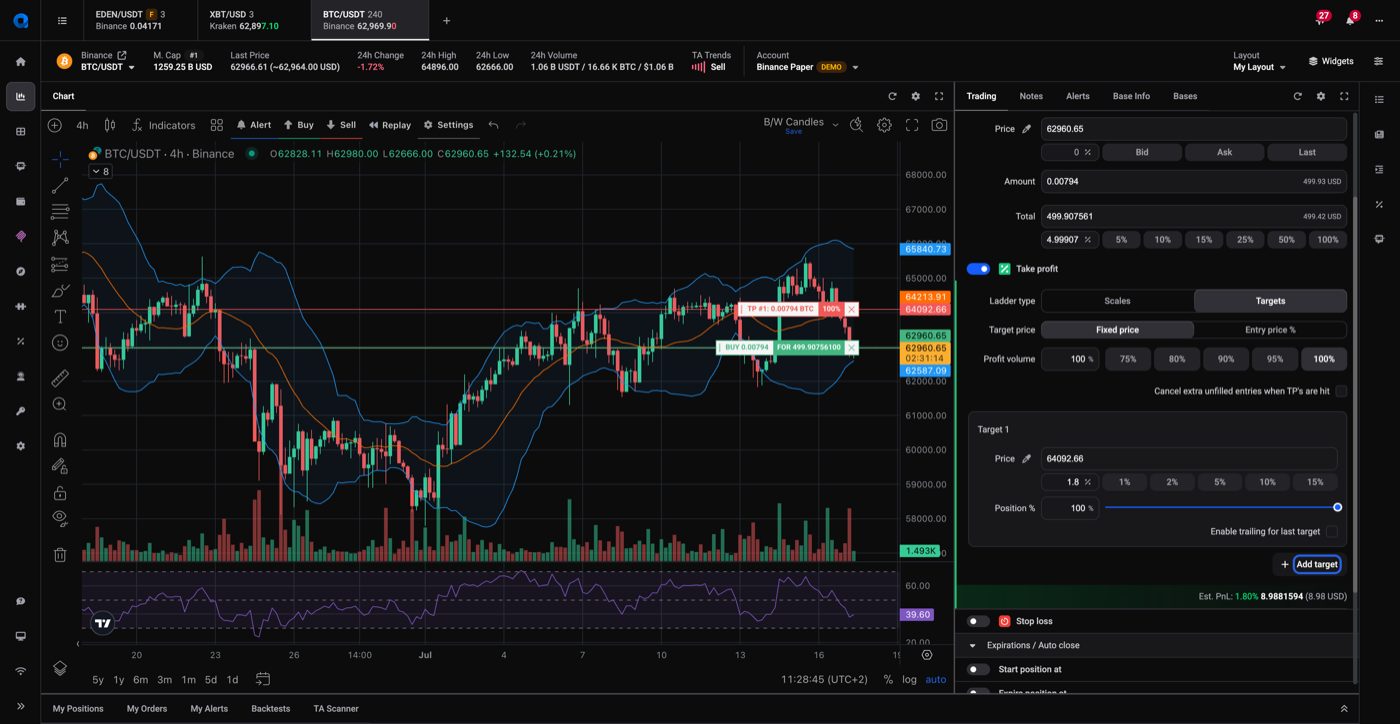Open the home page in left sidebar
The height and width of the screenshot is (724, 1400).
pos(20,62)
